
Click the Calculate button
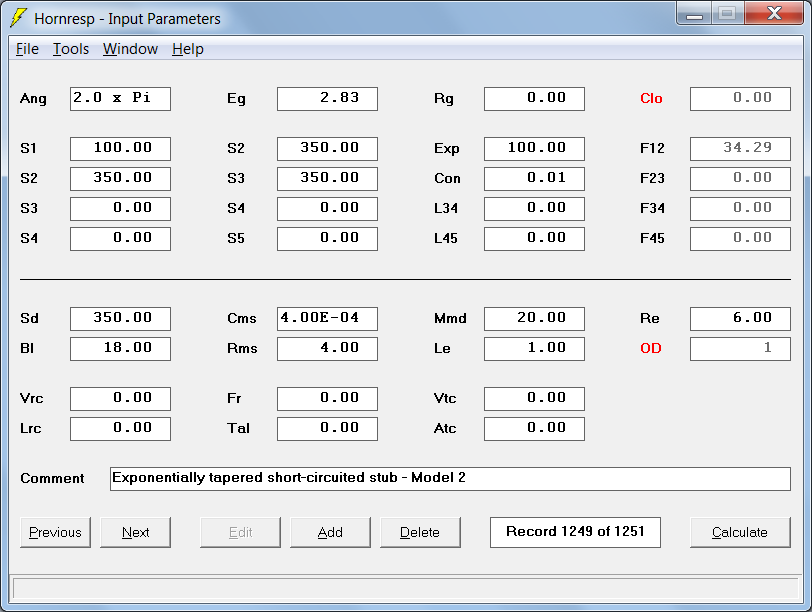(x=740, y=532)
